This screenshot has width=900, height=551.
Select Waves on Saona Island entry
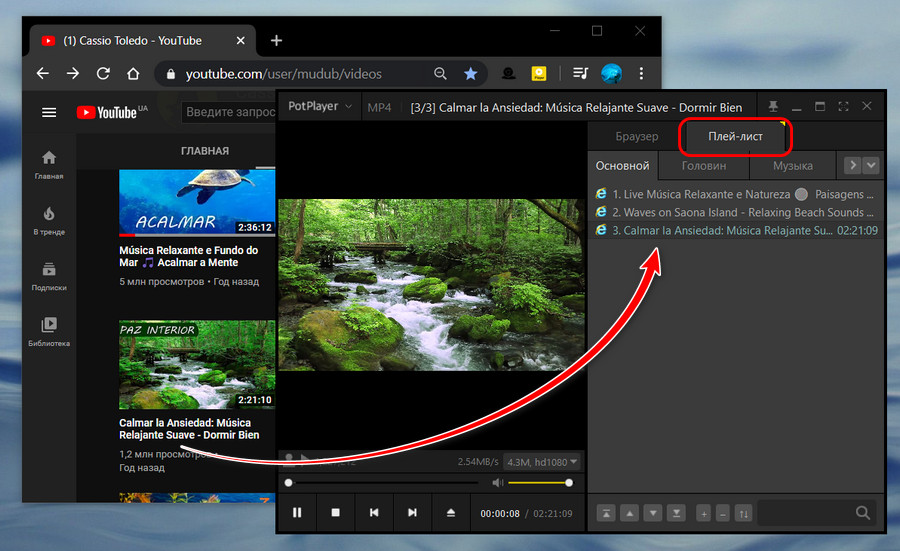point(736,212)
